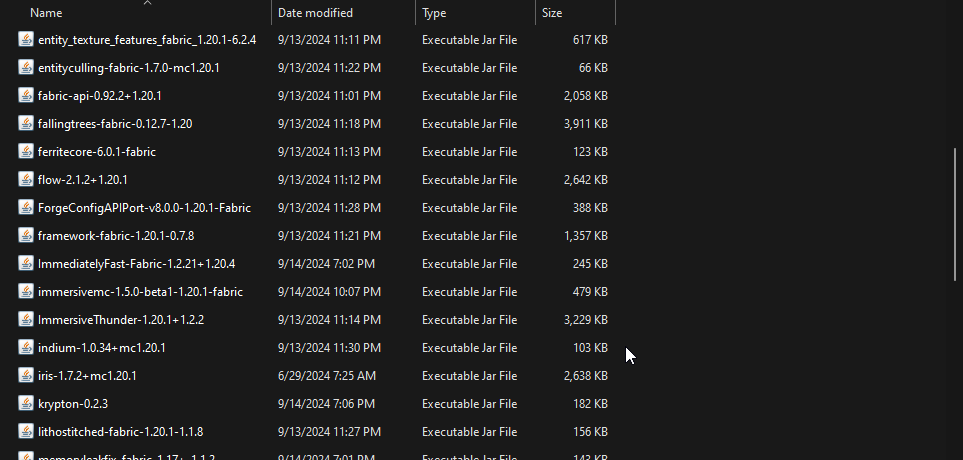
Task: Select the ForgeConfigAPIPort-v8.0.0-1.20.1-Fabric file name
Action: click(x=144, y=208)
